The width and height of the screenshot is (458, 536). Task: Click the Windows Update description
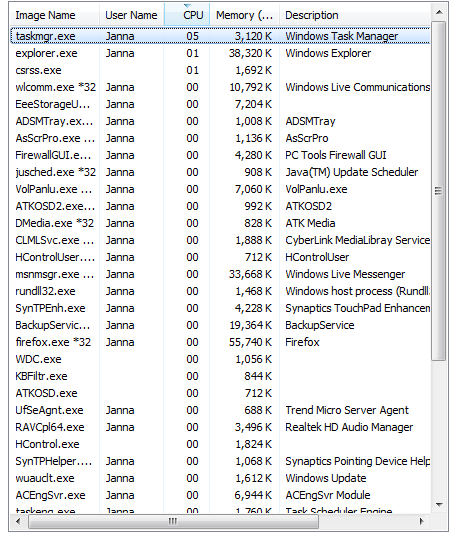click(326, 478)
